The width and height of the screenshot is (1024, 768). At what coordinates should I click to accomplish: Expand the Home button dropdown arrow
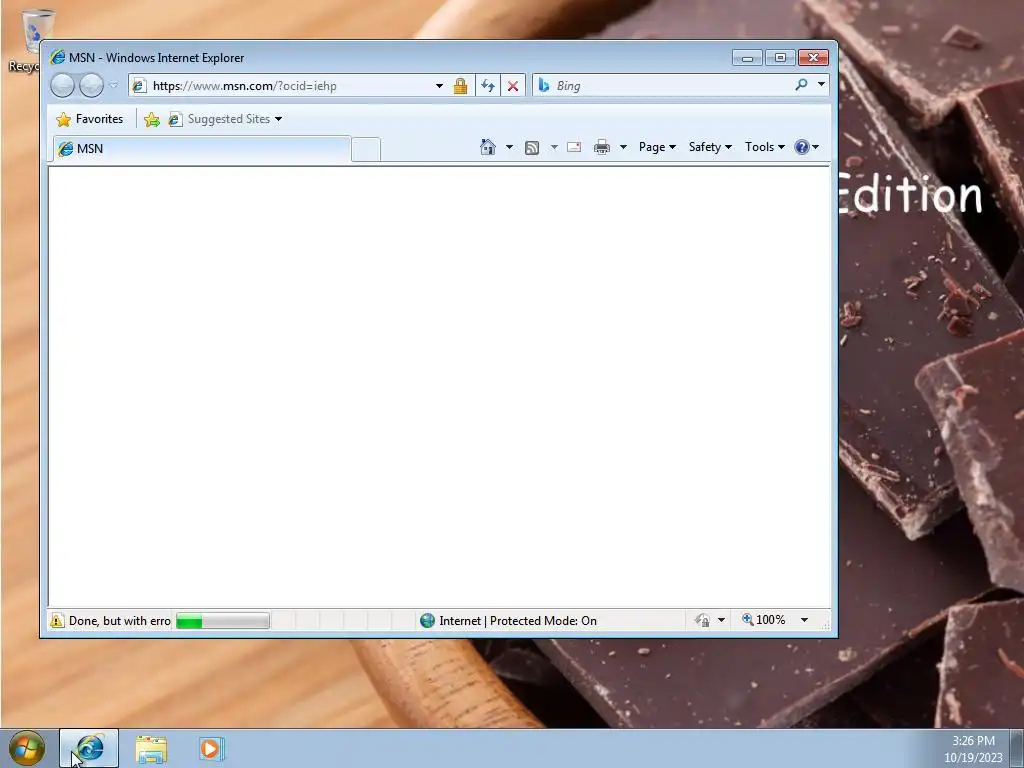(509, 147)
